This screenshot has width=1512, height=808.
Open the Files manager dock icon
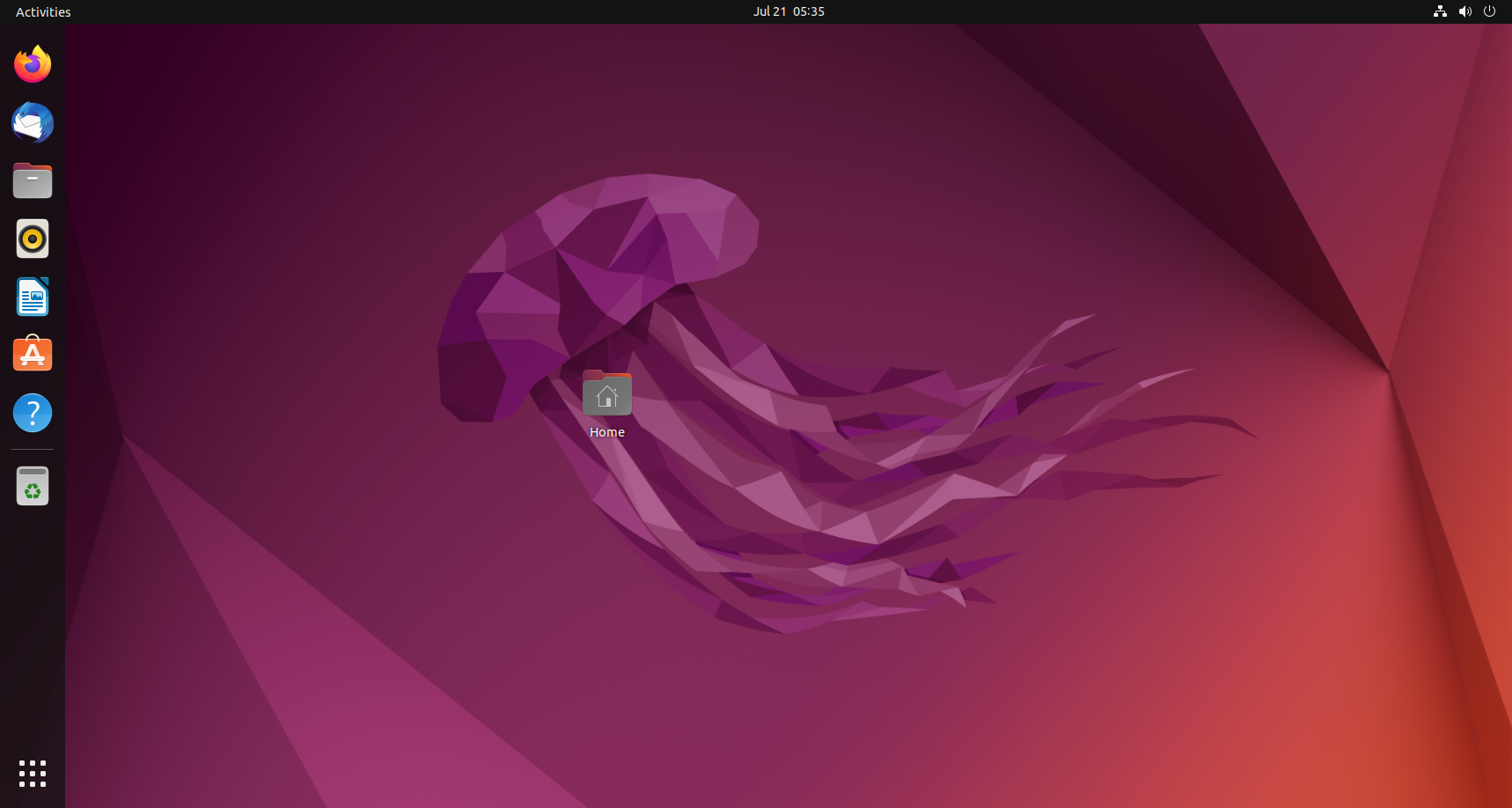click(33, 180)
